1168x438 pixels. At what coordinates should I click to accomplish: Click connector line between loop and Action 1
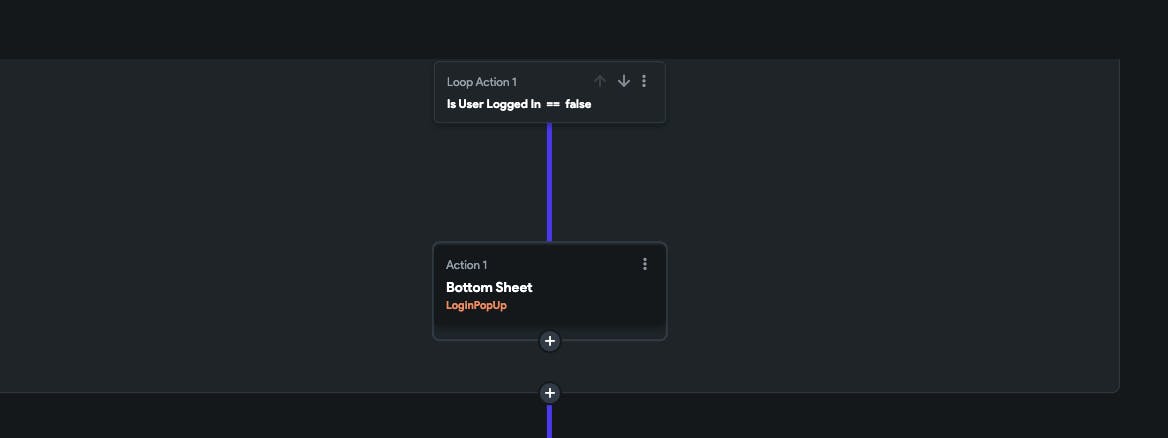(550, 182)
